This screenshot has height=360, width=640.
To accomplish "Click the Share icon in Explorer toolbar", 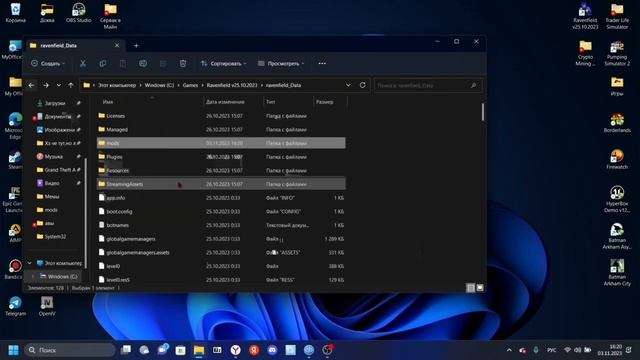I will coord(163,63).
